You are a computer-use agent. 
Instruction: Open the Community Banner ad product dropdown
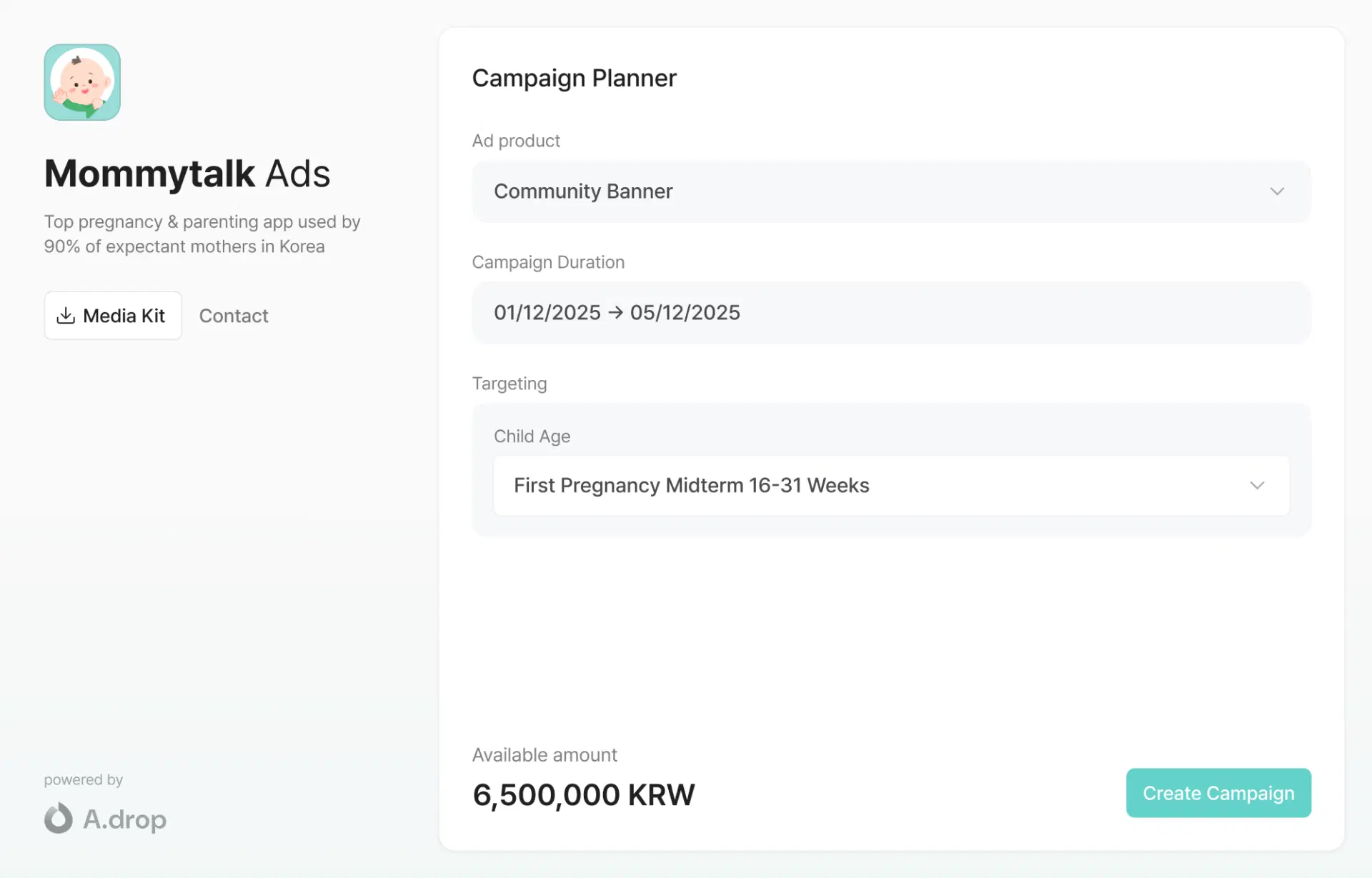click(x=891, y=191)
